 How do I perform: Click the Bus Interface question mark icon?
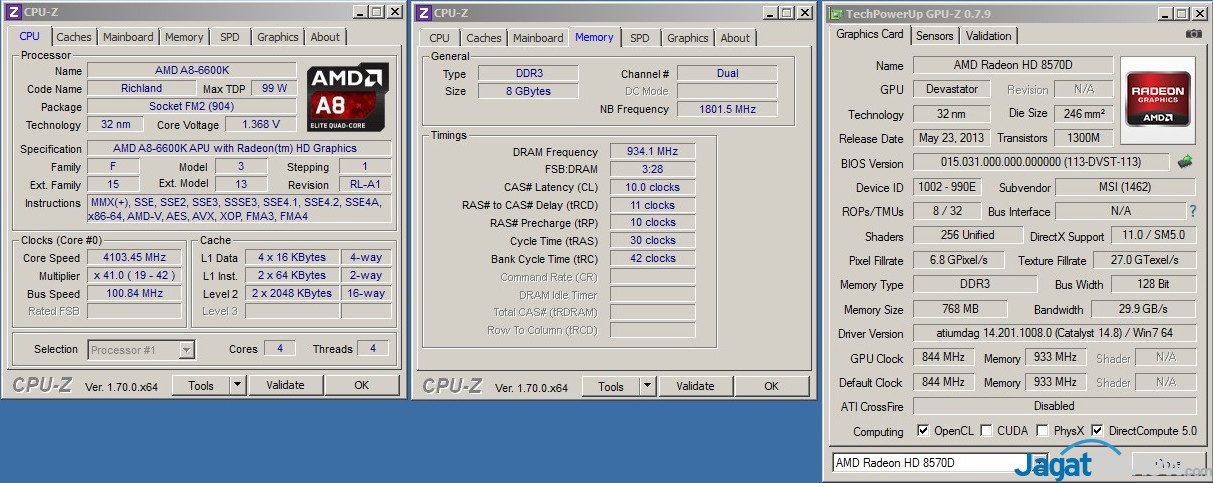coord(1192,211)
